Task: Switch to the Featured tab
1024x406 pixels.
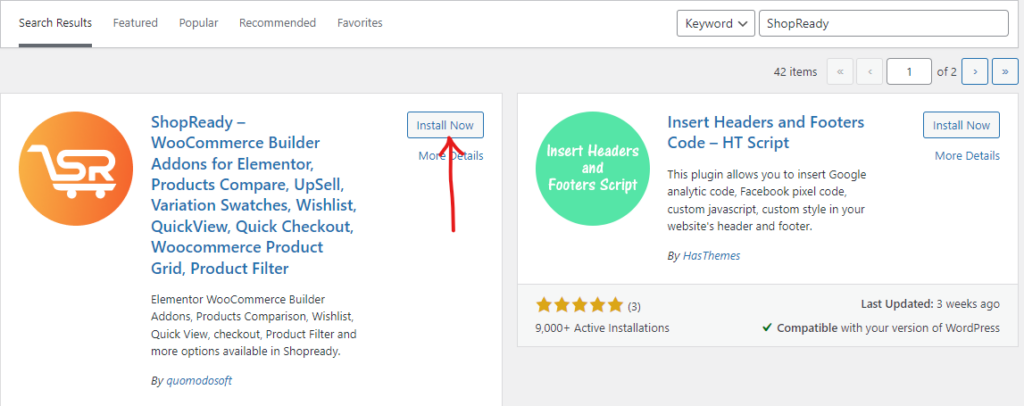Action: point(135,23)
